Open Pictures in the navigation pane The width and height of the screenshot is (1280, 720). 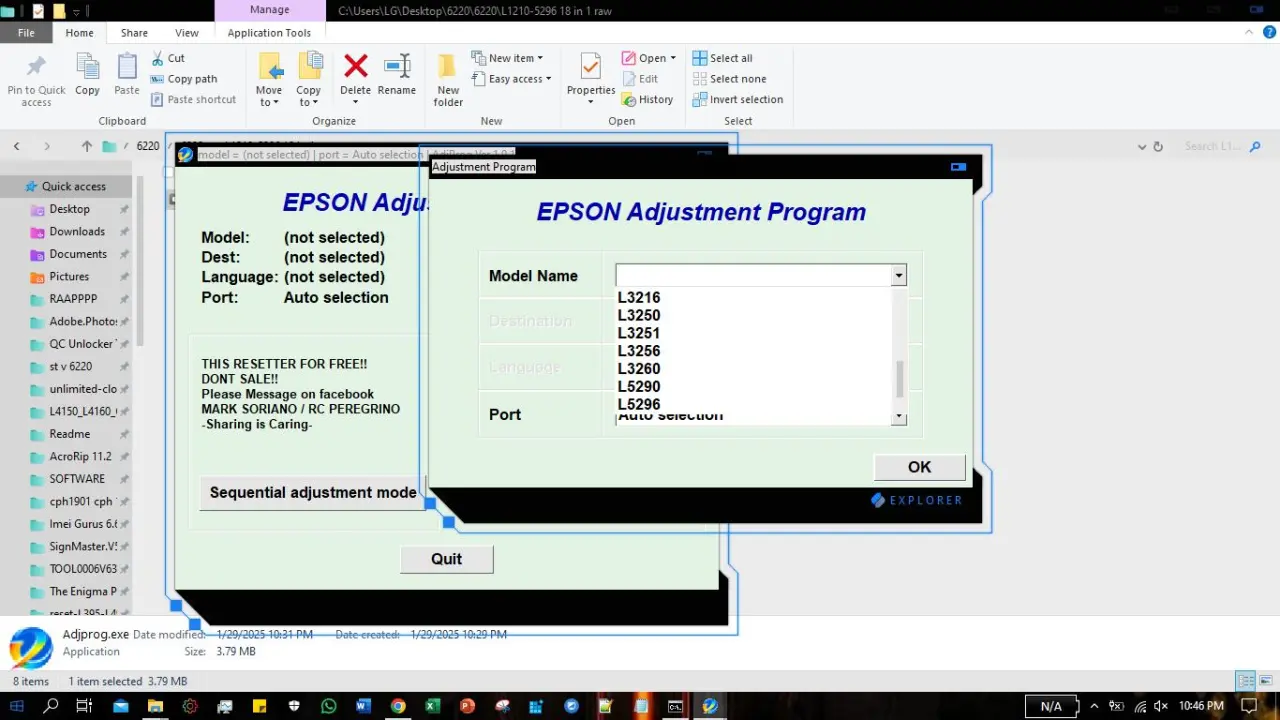tap(69, 276)
